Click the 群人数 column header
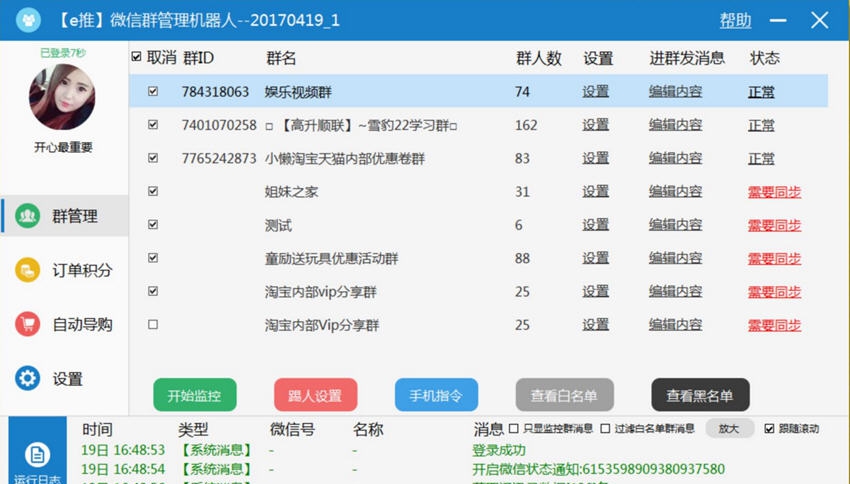850x484 pixels. pos(539,58)
